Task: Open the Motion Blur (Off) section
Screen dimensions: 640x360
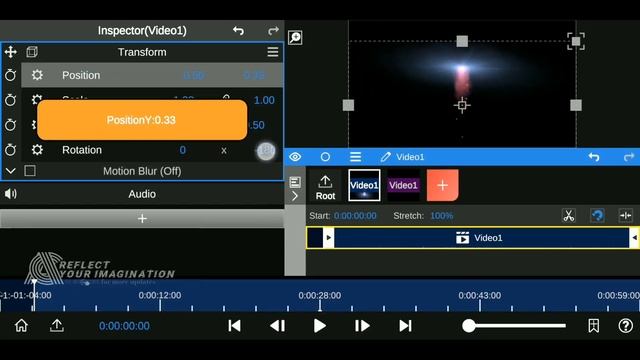Action: pyautogui.click(x=142, y=171)
